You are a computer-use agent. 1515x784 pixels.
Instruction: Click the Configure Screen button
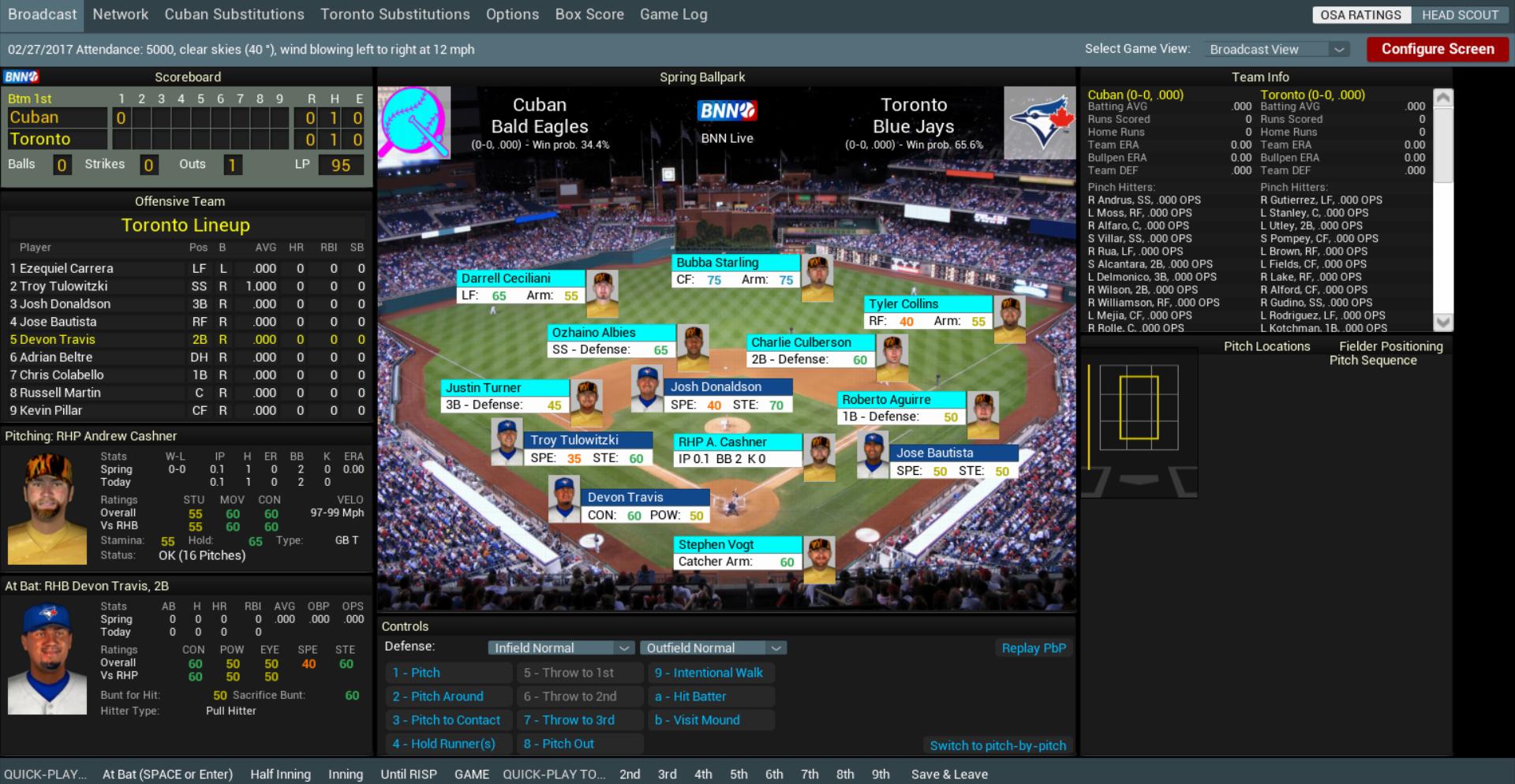tap(1438, 49)
